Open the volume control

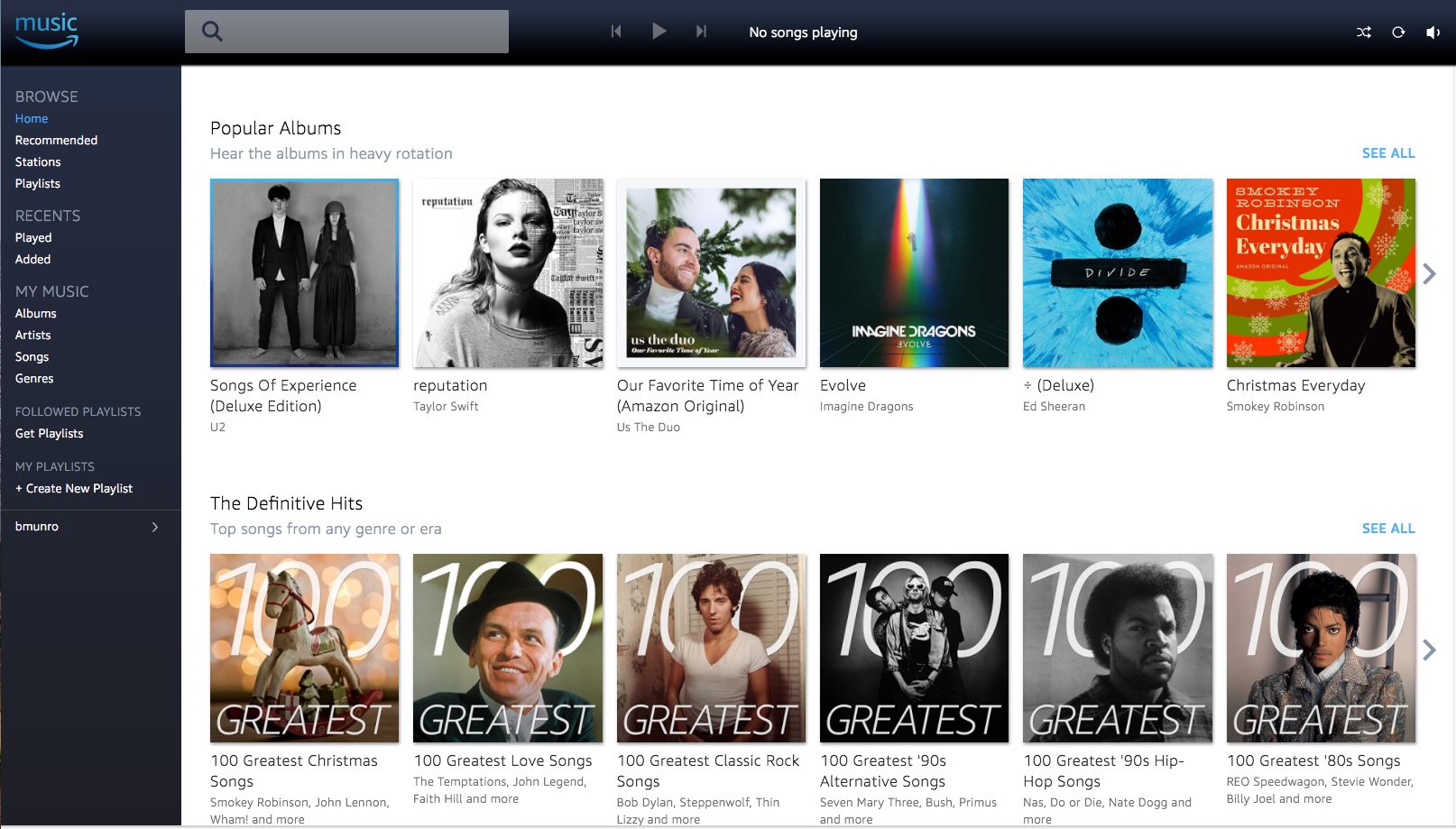pos(1433,32)
